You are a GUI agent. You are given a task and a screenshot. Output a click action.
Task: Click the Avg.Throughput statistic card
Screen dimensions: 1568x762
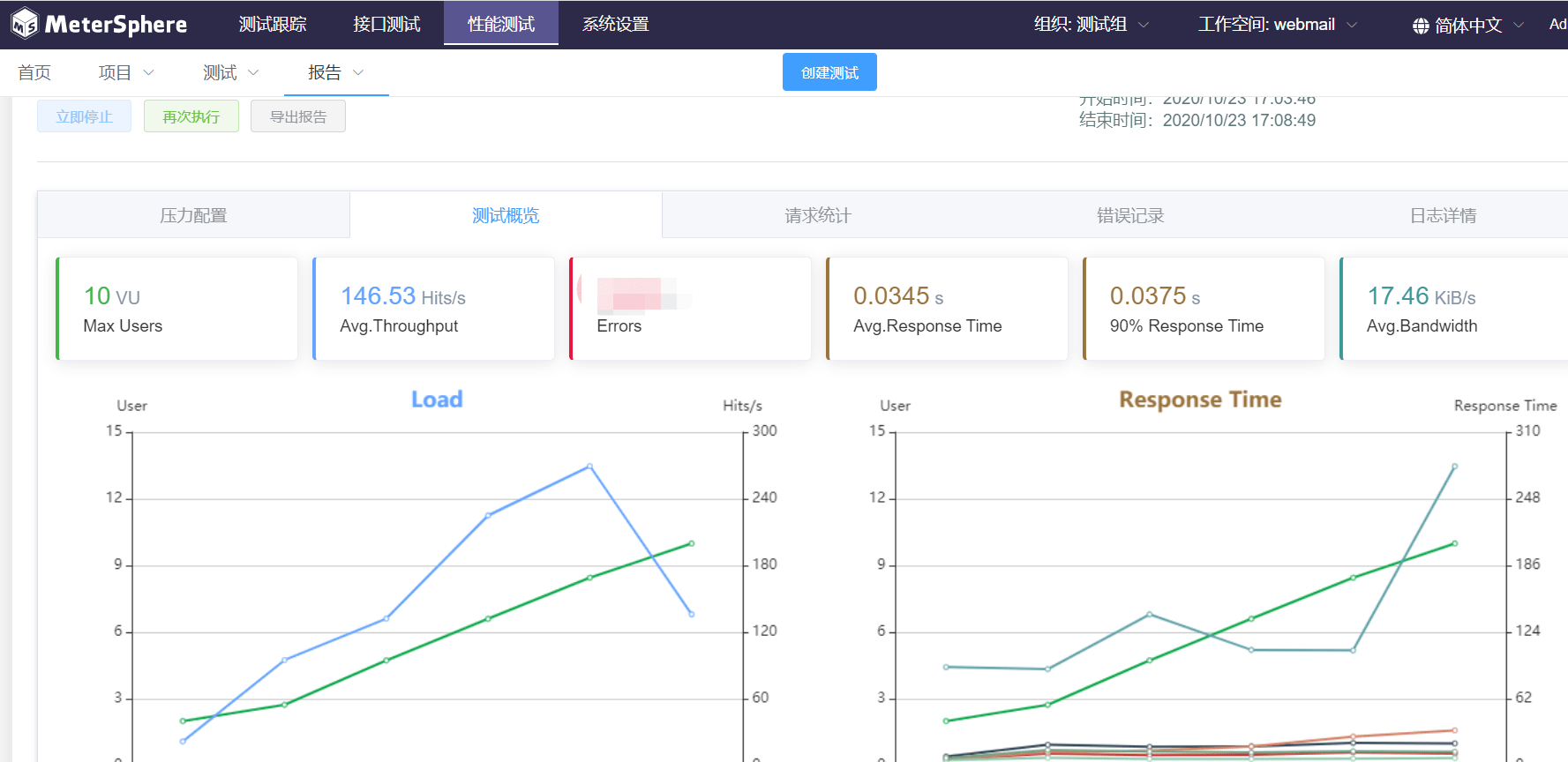pyautogui.click(x=433, y=309)
